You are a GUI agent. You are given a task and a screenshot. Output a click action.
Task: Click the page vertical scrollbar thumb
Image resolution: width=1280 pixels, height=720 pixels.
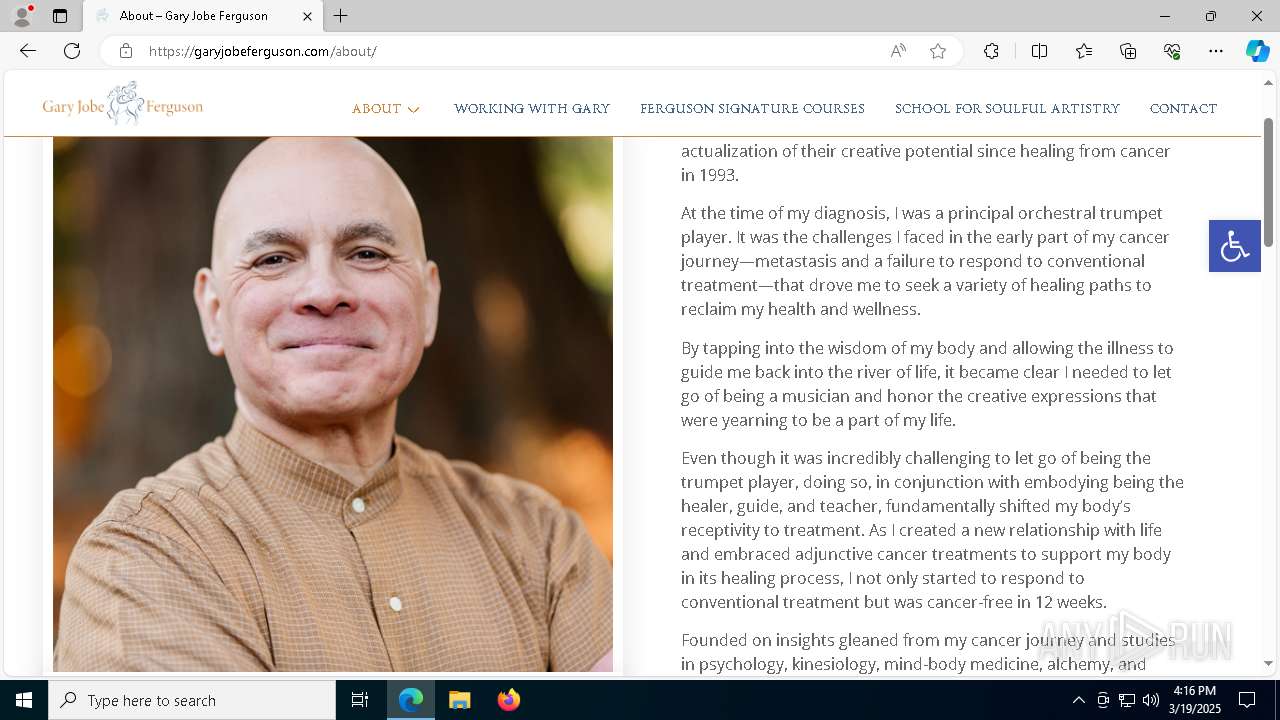1268,182
